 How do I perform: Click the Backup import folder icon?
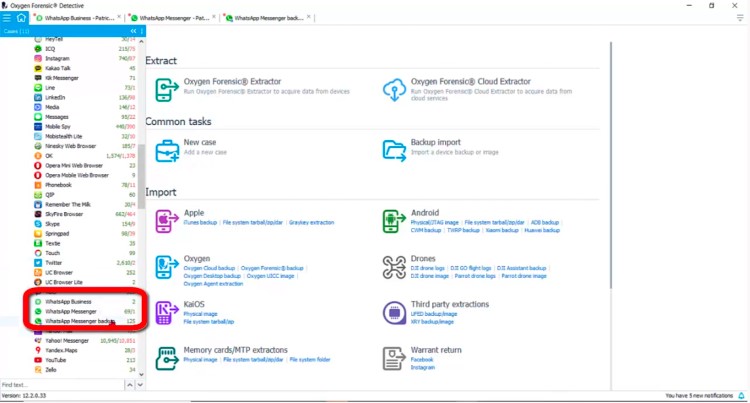pos(394,147)
